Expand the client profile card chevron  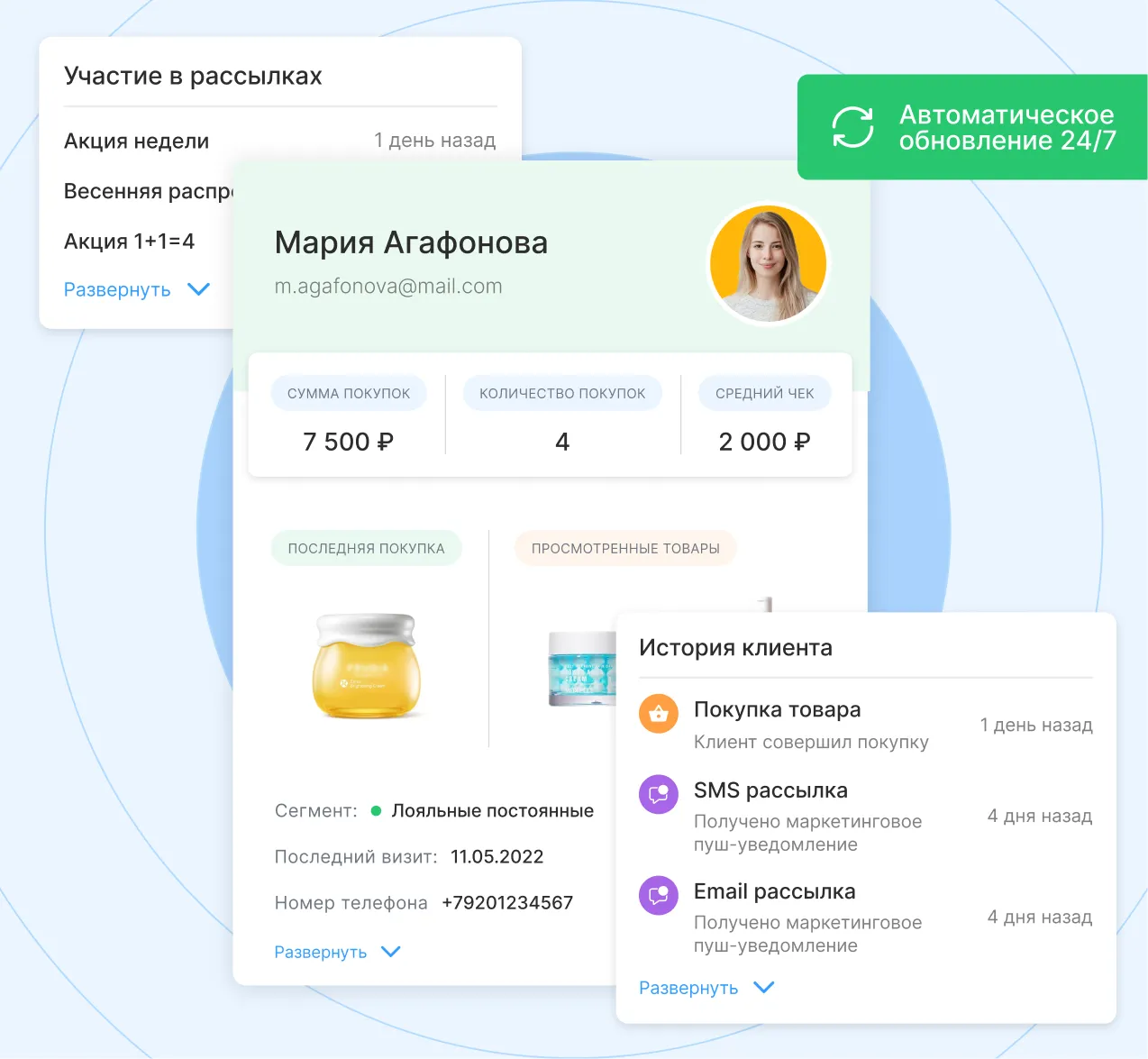pos(391,952)
